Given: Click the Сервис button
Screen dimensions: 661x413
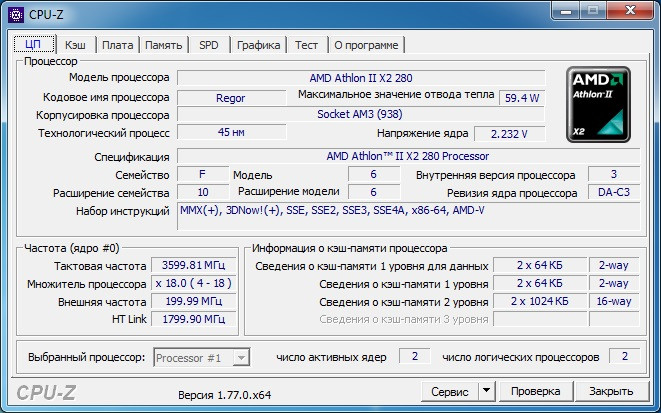Looking at the screenshot, I should coord(450,391).
